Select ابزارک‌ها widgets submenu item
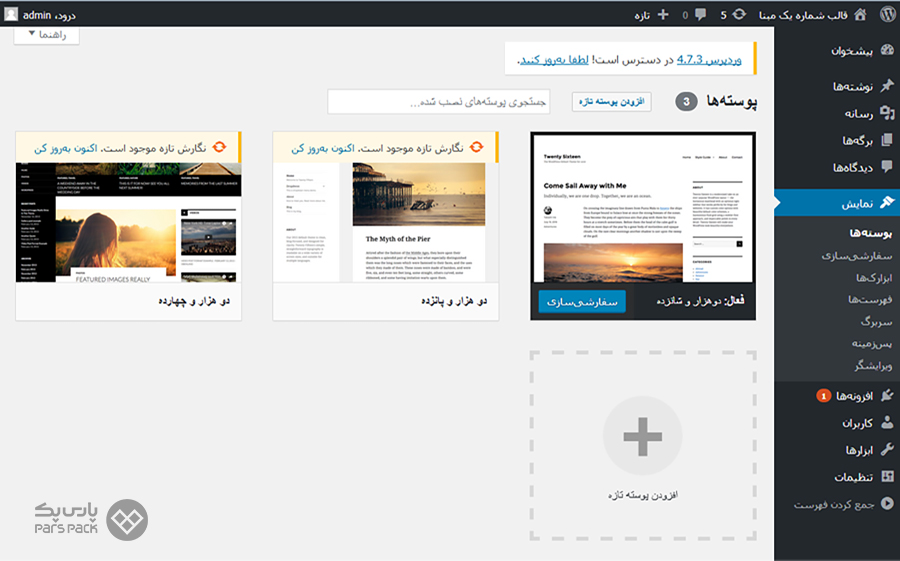900x561 pixels. (874, 278)
